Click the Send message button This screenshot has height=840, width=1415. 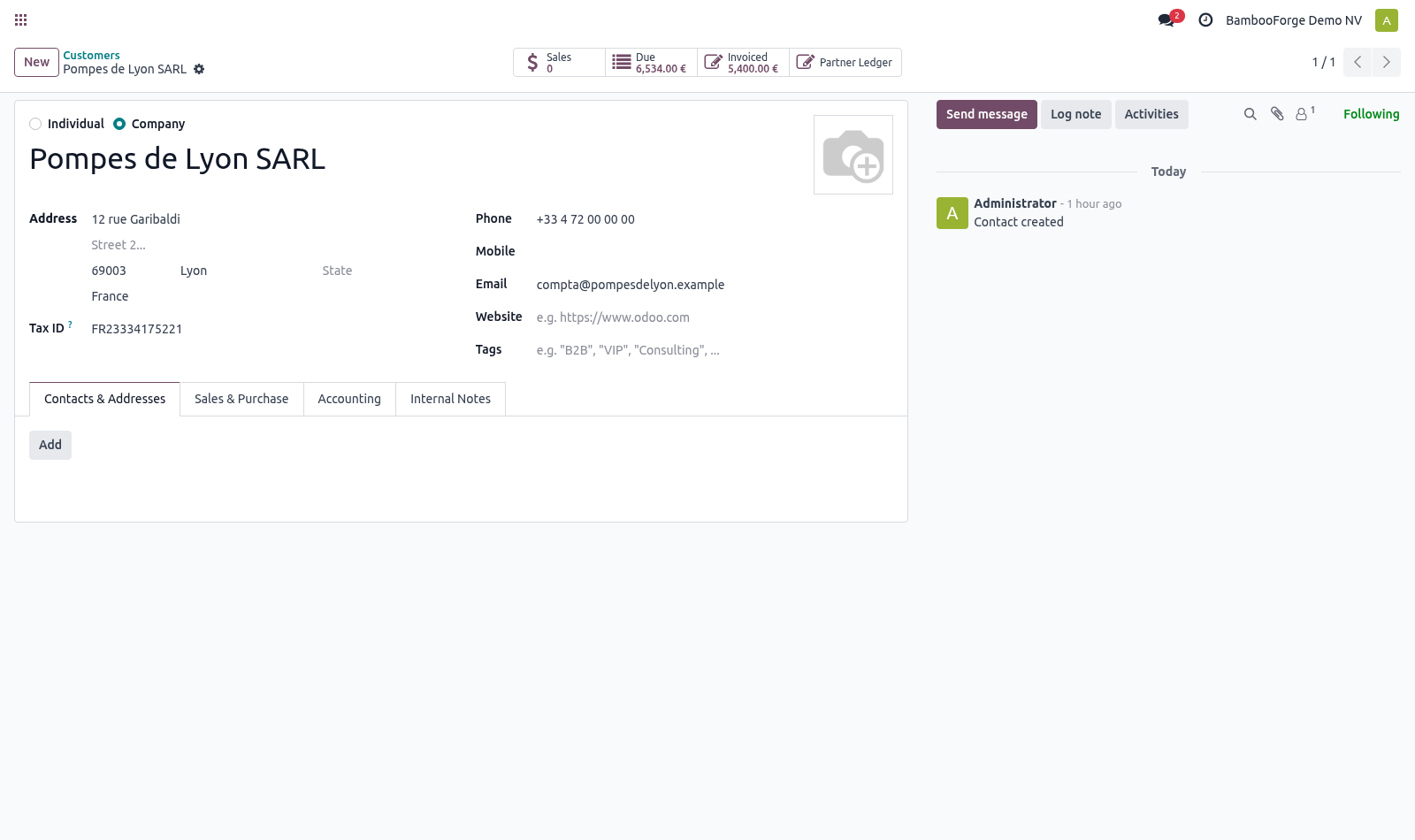[987, 114]
